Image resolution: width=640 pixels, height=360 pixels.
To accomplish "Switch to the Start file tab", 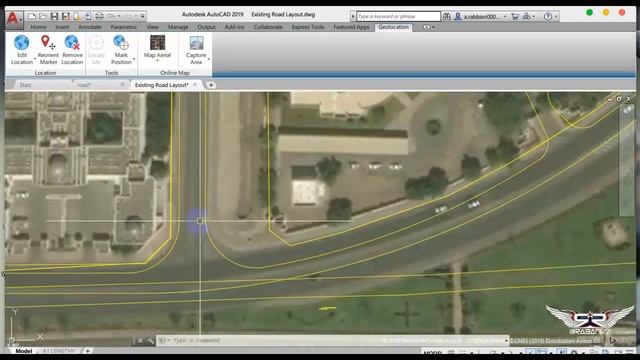I will click(x=25, y=85).
